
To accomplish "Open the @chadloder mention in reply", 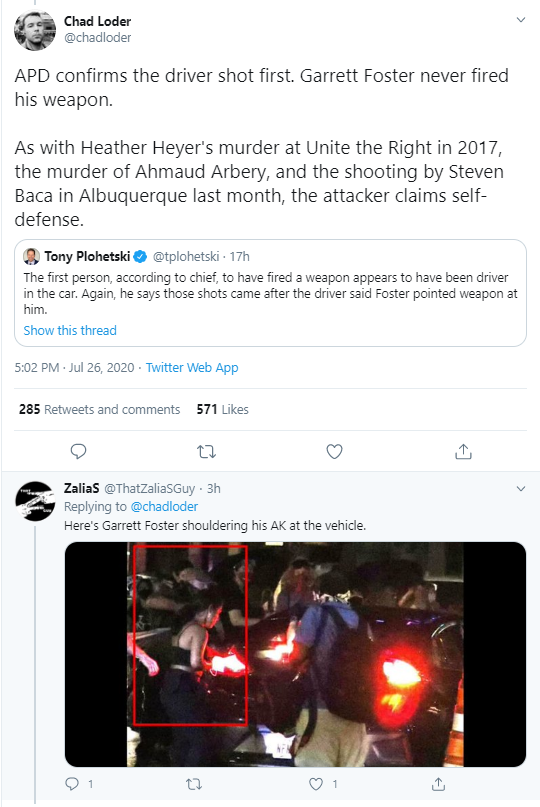I will [164, 506].
